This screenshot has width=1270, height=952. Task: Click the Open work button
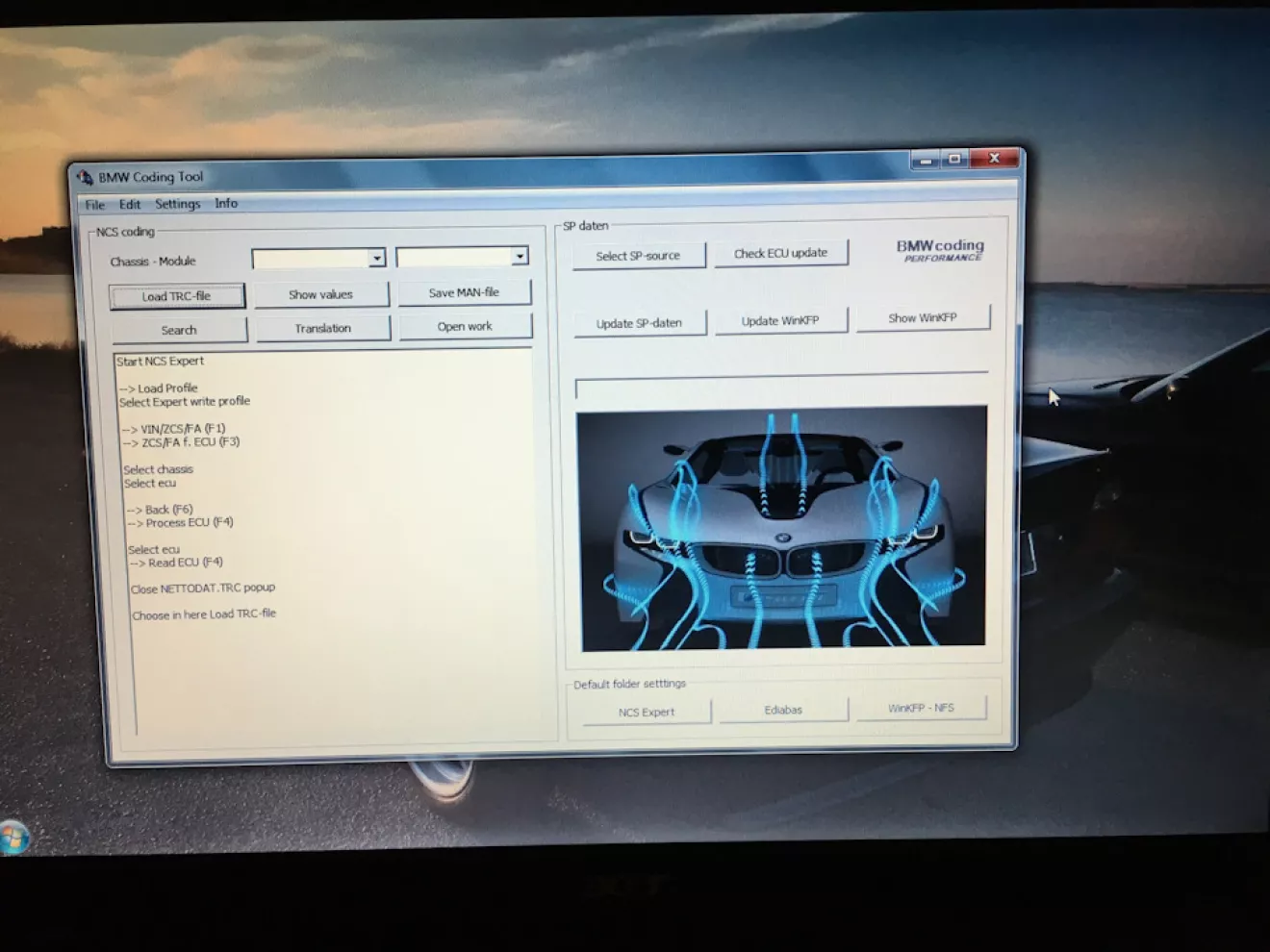465,327
